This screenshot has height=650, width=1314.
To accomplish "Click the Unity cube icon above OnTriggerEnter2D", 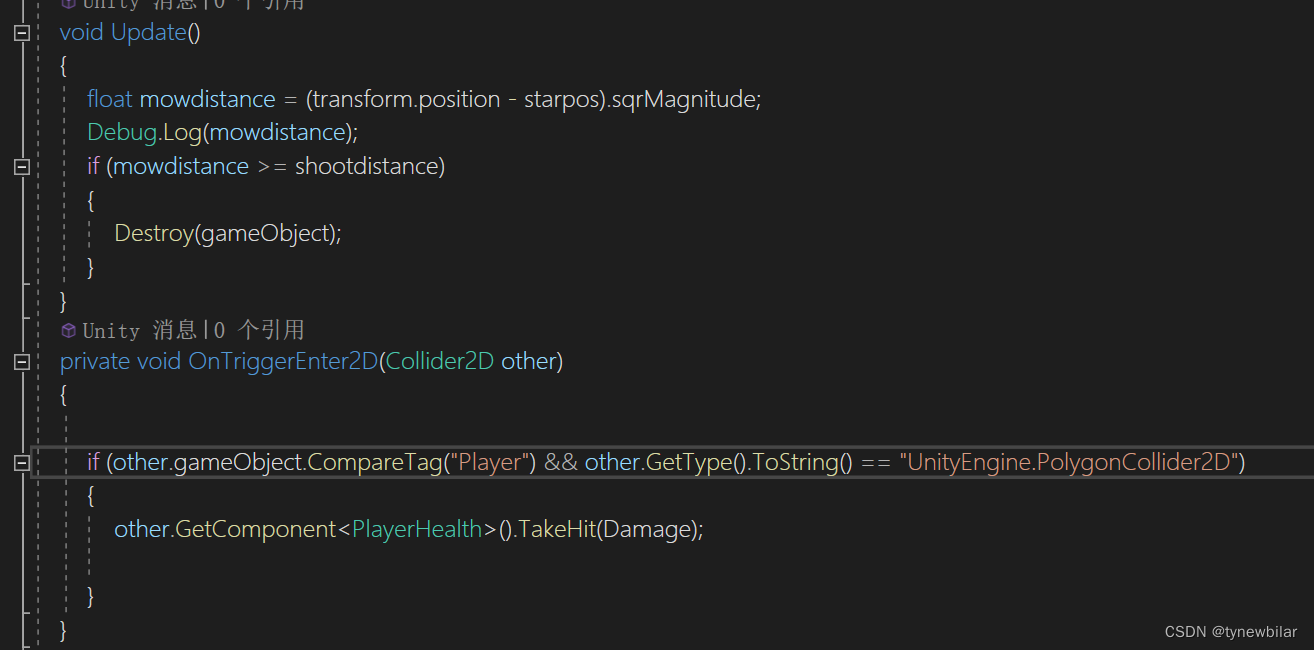I will point(67,330).
